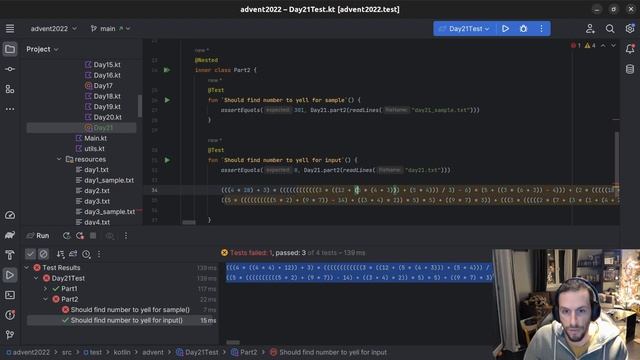The image size is (640, 360).
Task: Open the Structure tool window
Action: pos(10,89)
